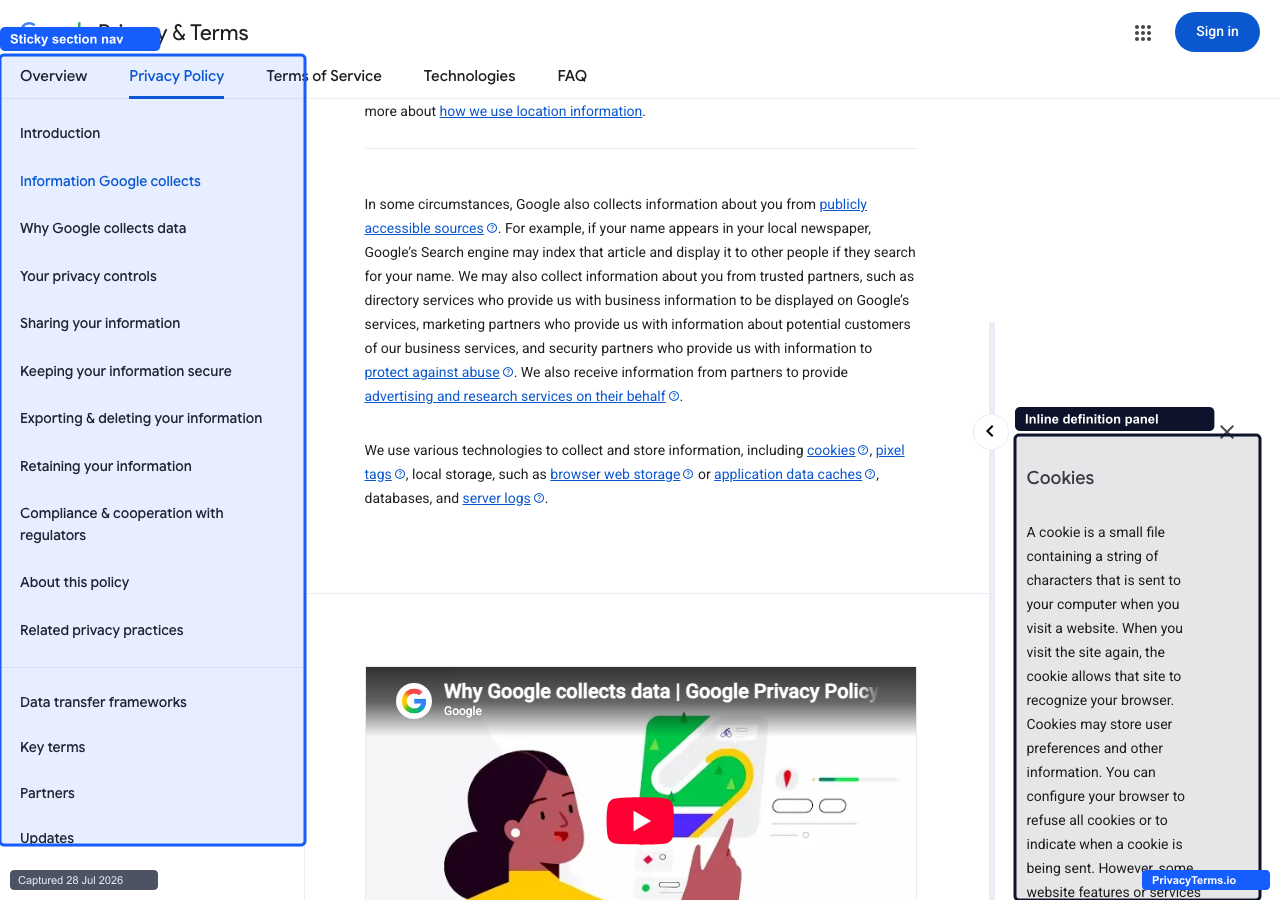The image size is (1280, 900).
Task: Open the Updates sidebar link
Action: pyautogui.click(x=47, y=838)
